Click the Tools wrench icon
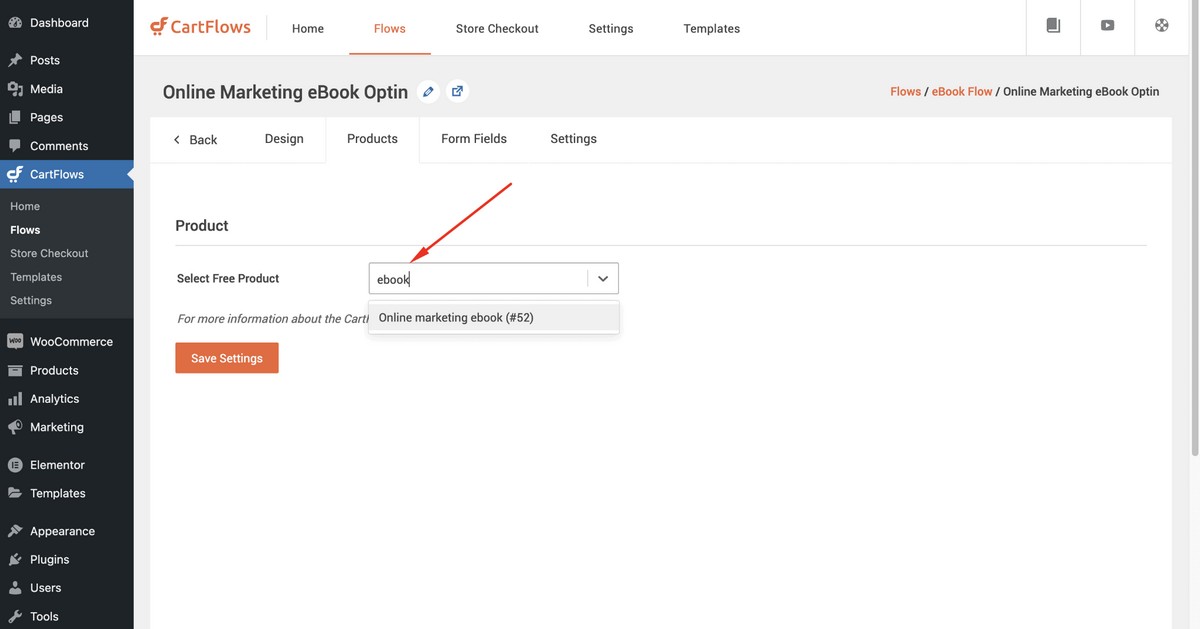Viewport: 1200px width, 629px height. tap(15, 616)
